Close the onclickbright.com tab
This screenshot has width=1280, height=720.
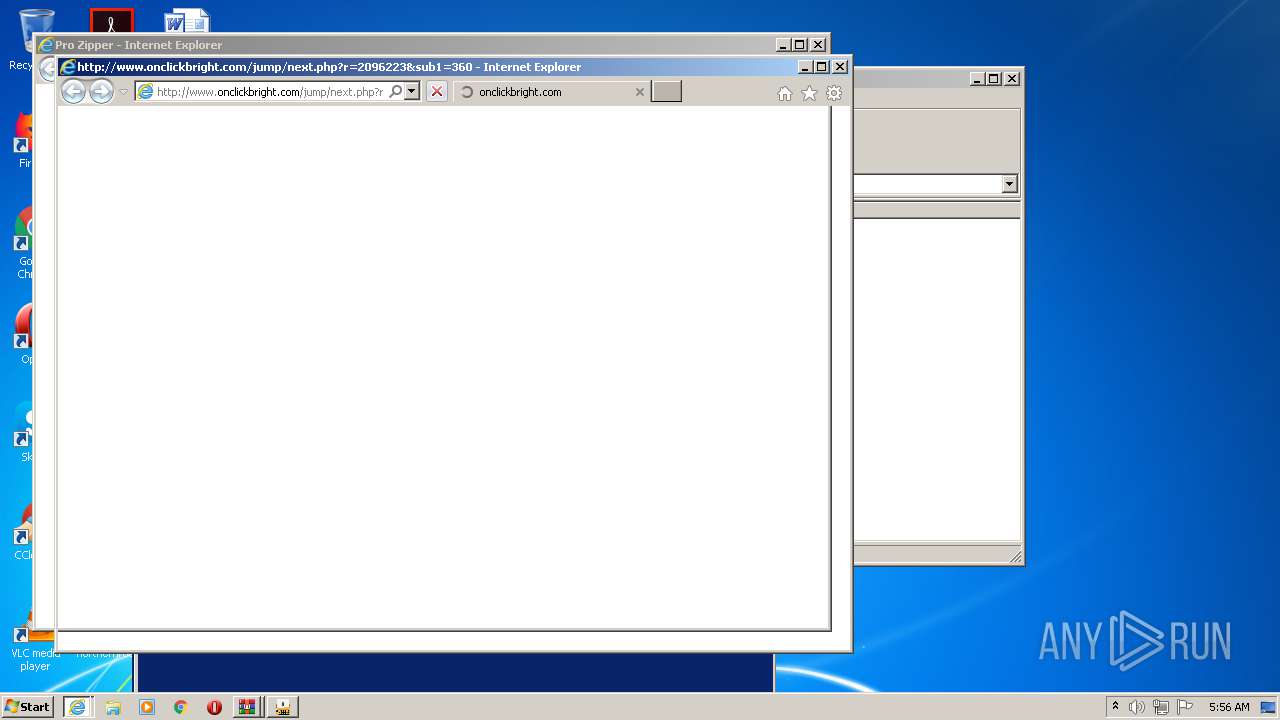[640, 92]
